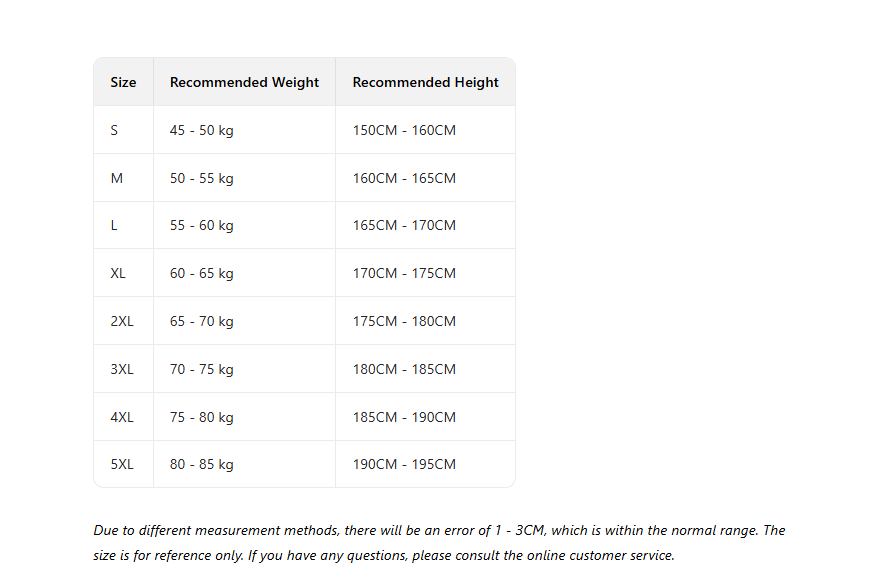Select the XL size cell

123,273
